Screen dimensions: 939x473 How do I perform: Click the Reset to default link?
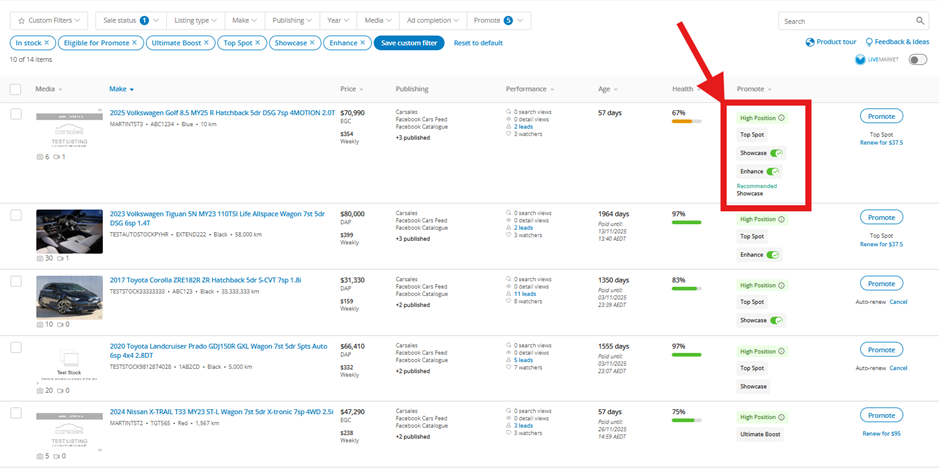(478, 43)
